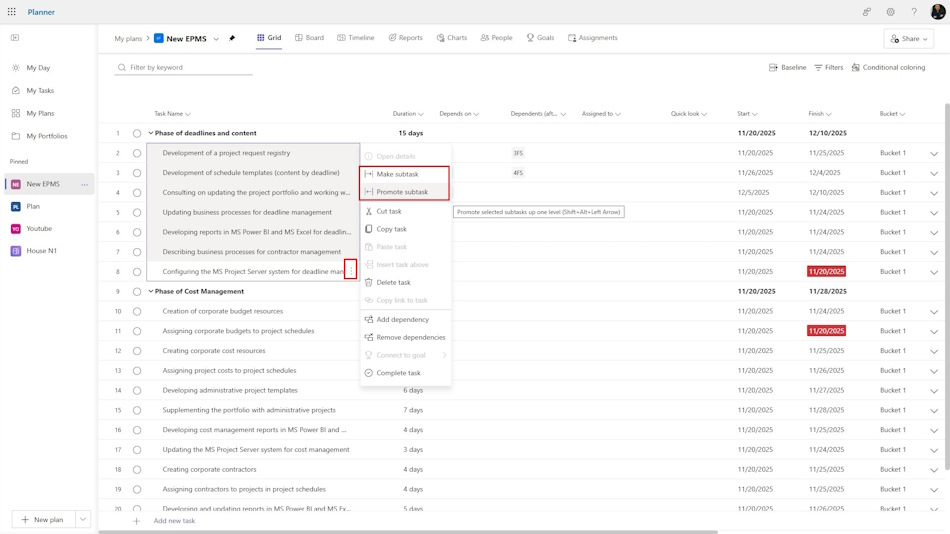The height and width of the screenshot is (534, 950).
Task: Switch to the Board tab
Action: pyautogui.click(x=309, y=38)
